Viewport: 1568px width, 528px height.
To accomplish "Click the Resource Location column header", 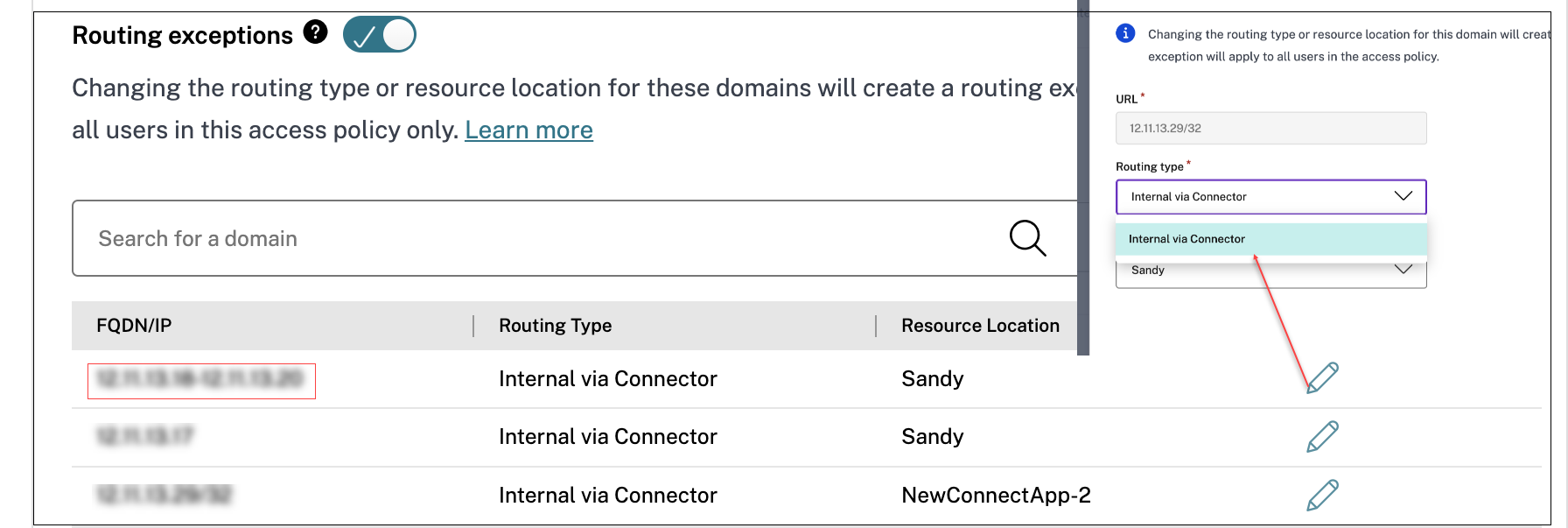I will pos(980,326).
